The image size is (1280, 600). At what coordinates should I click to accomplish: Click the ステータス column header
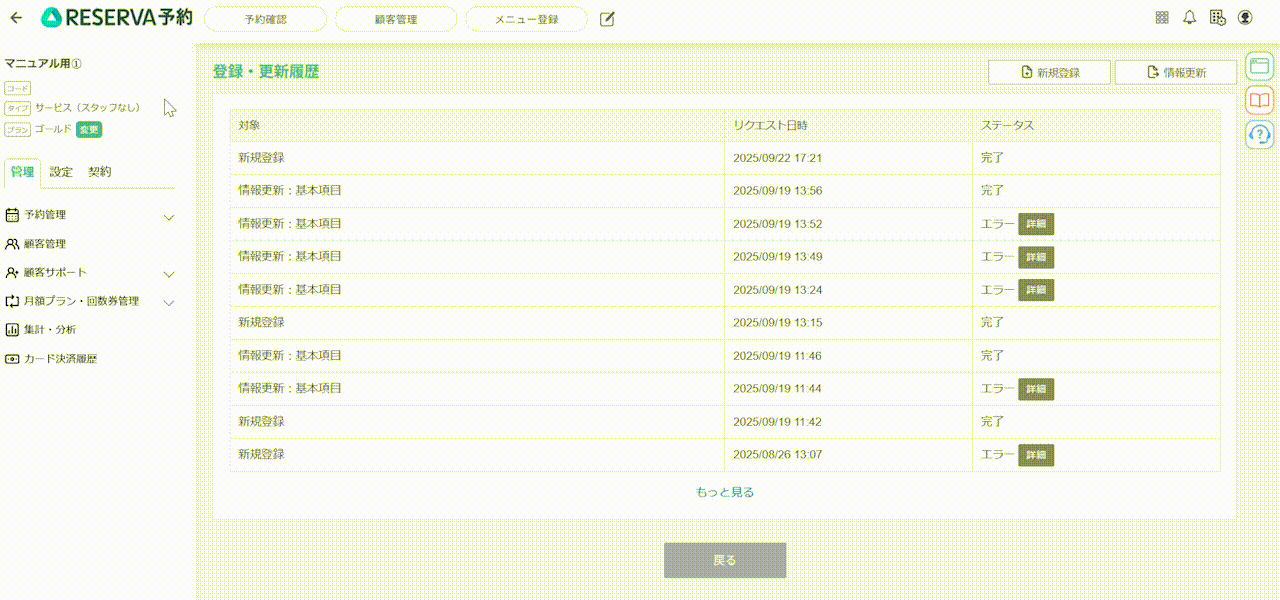[1007, 126]
